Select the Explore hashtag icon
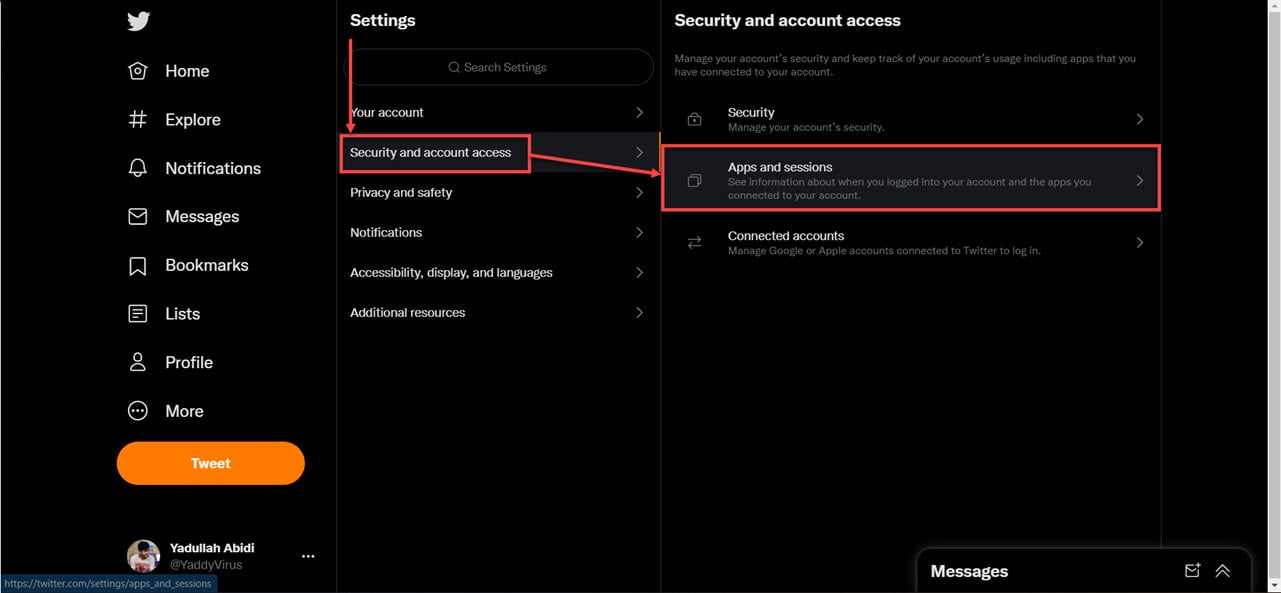This screenshot has height=593, width=1281. click(139, 119)
